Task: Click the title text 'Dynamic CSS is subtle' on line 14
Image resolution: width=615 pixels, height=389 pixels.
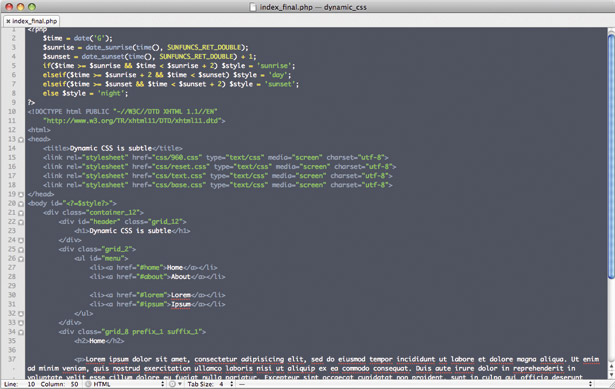Action: pos(111,148)
